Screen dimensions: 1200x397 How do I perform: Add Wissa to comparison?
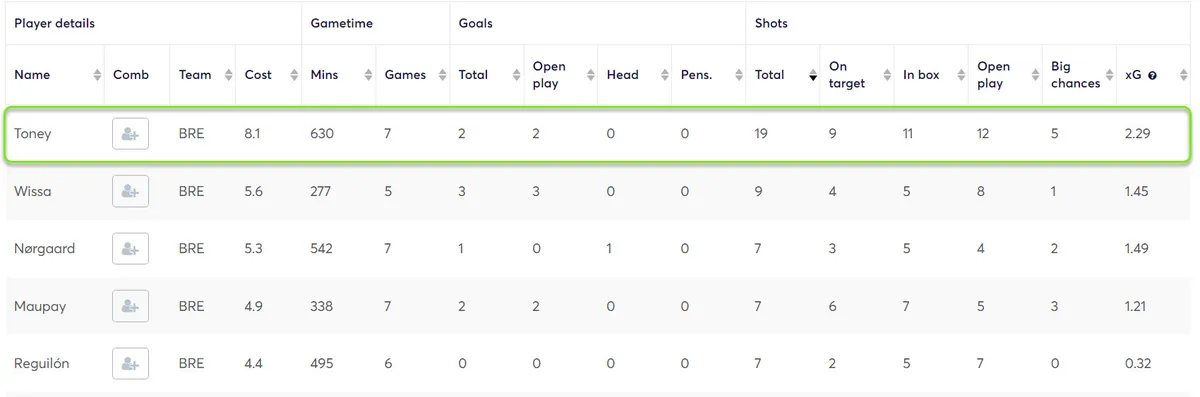pos(130,191)
